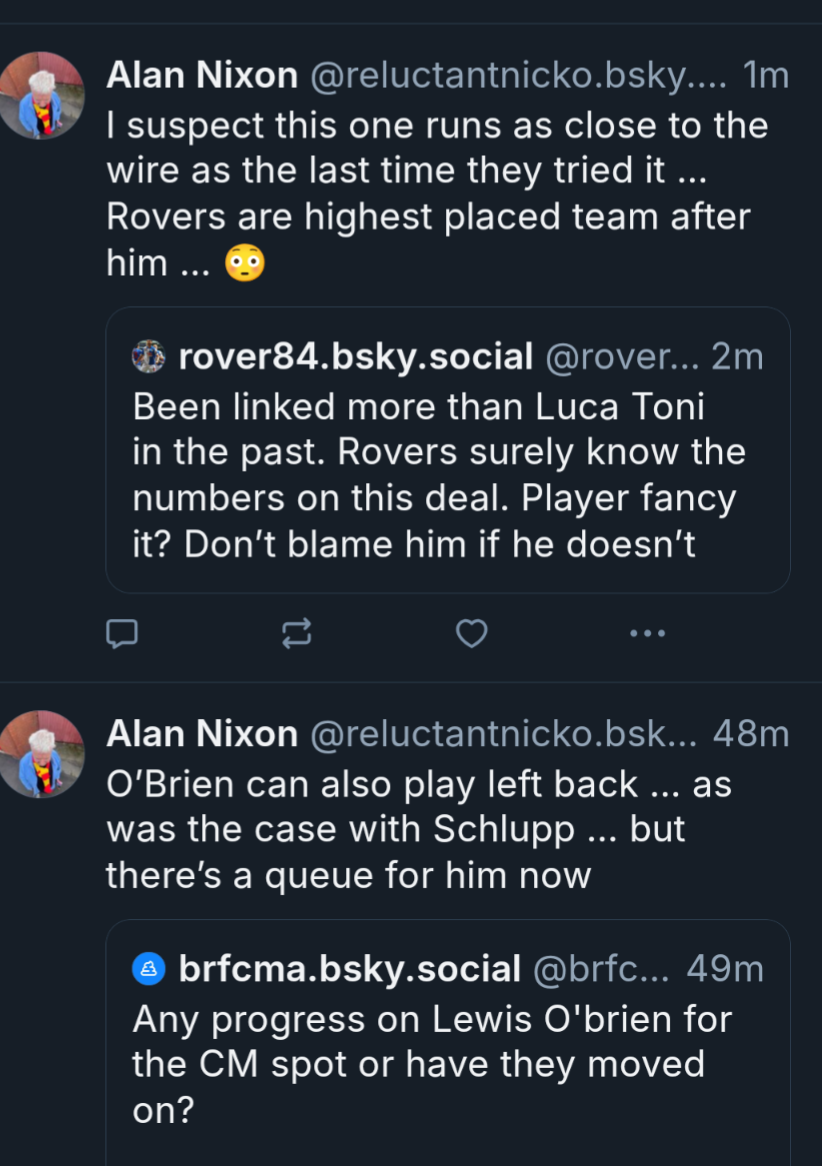Image resolution: width=822 pixels, height=1166 pixels.
Task: Open the three-dot more options menu
Action: point(646,633)
